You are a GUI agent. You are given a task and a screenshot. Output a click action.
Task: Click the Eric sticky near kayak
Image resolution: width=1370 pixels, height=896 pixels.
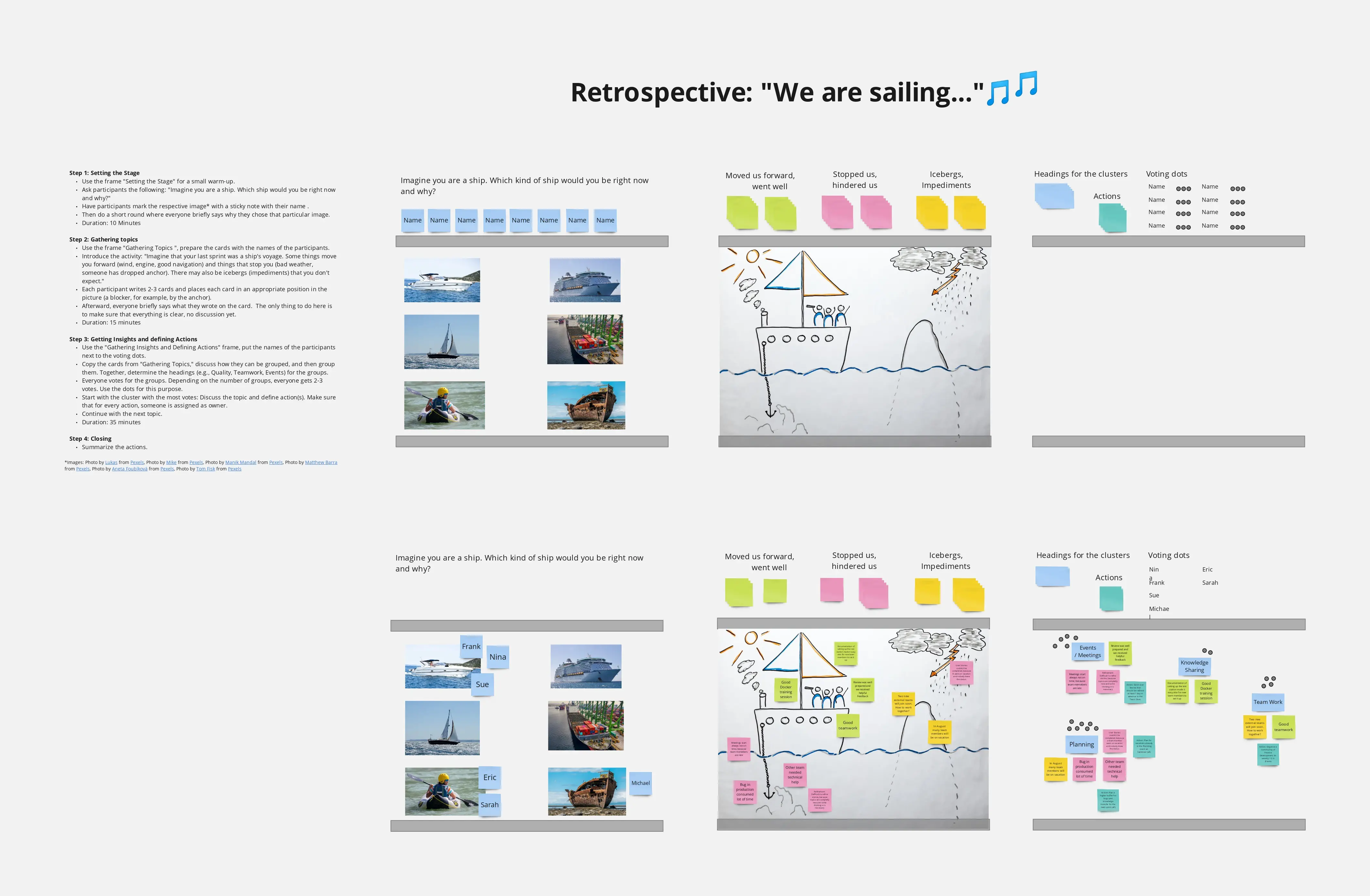coord(489,778)
